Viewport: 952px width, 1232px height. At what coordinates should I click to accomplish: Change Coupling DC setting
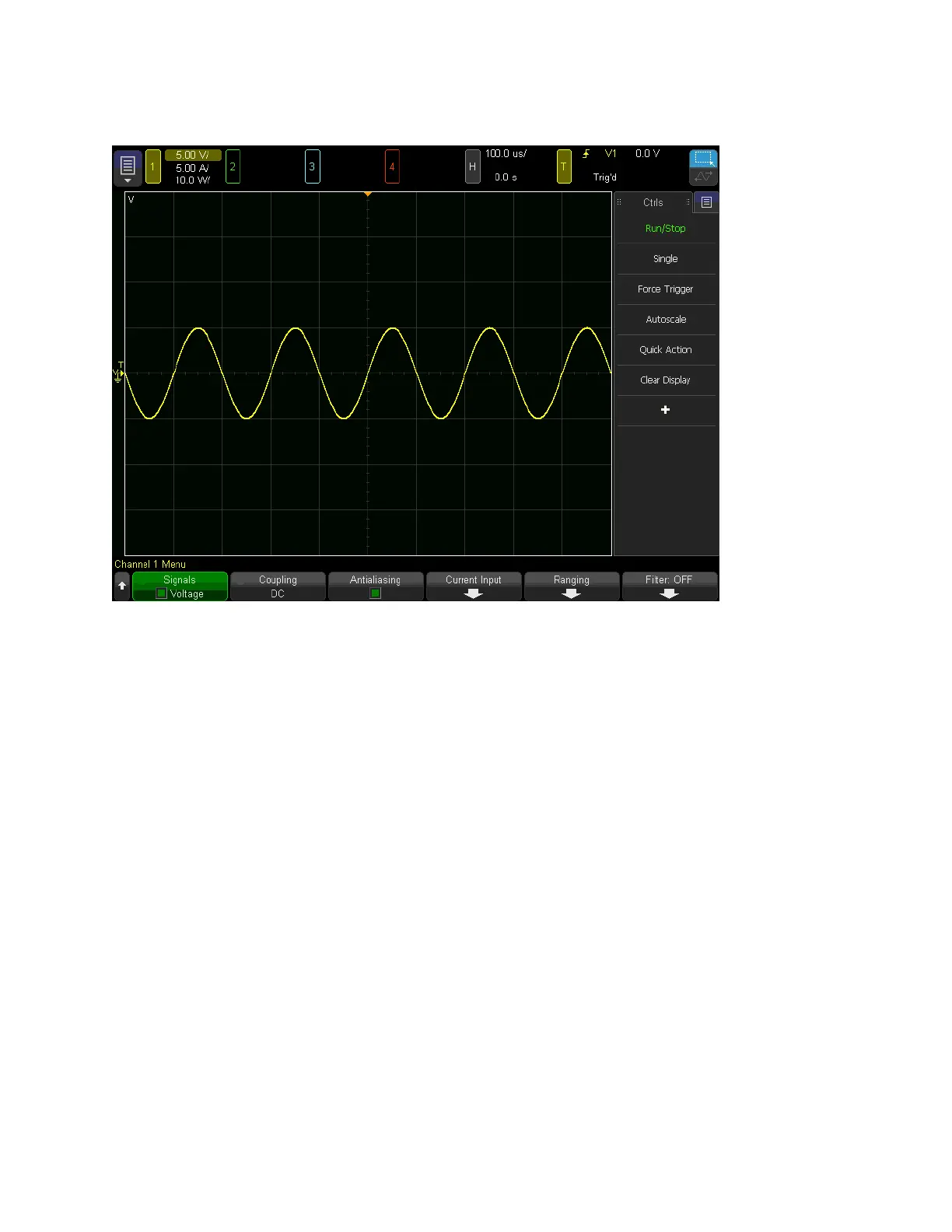click(x=278, y=586)
